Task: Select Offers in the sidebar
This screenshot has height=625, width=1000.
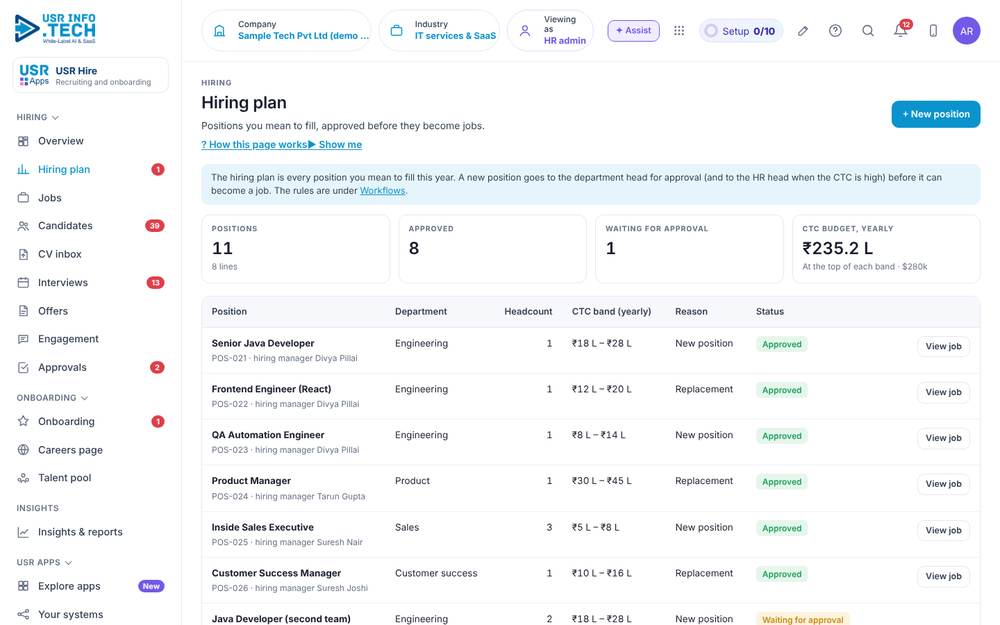Action: (91, 311)
